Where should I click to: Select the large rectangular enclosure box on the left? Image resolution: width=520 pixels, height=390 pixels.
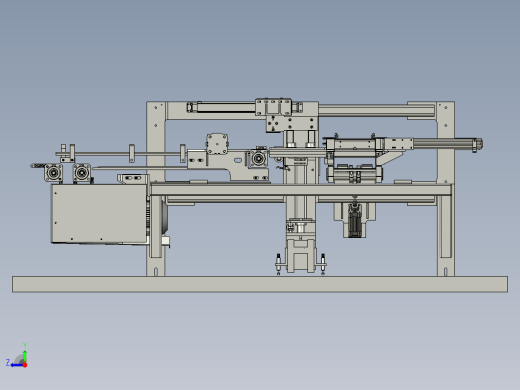pos(99,214)
